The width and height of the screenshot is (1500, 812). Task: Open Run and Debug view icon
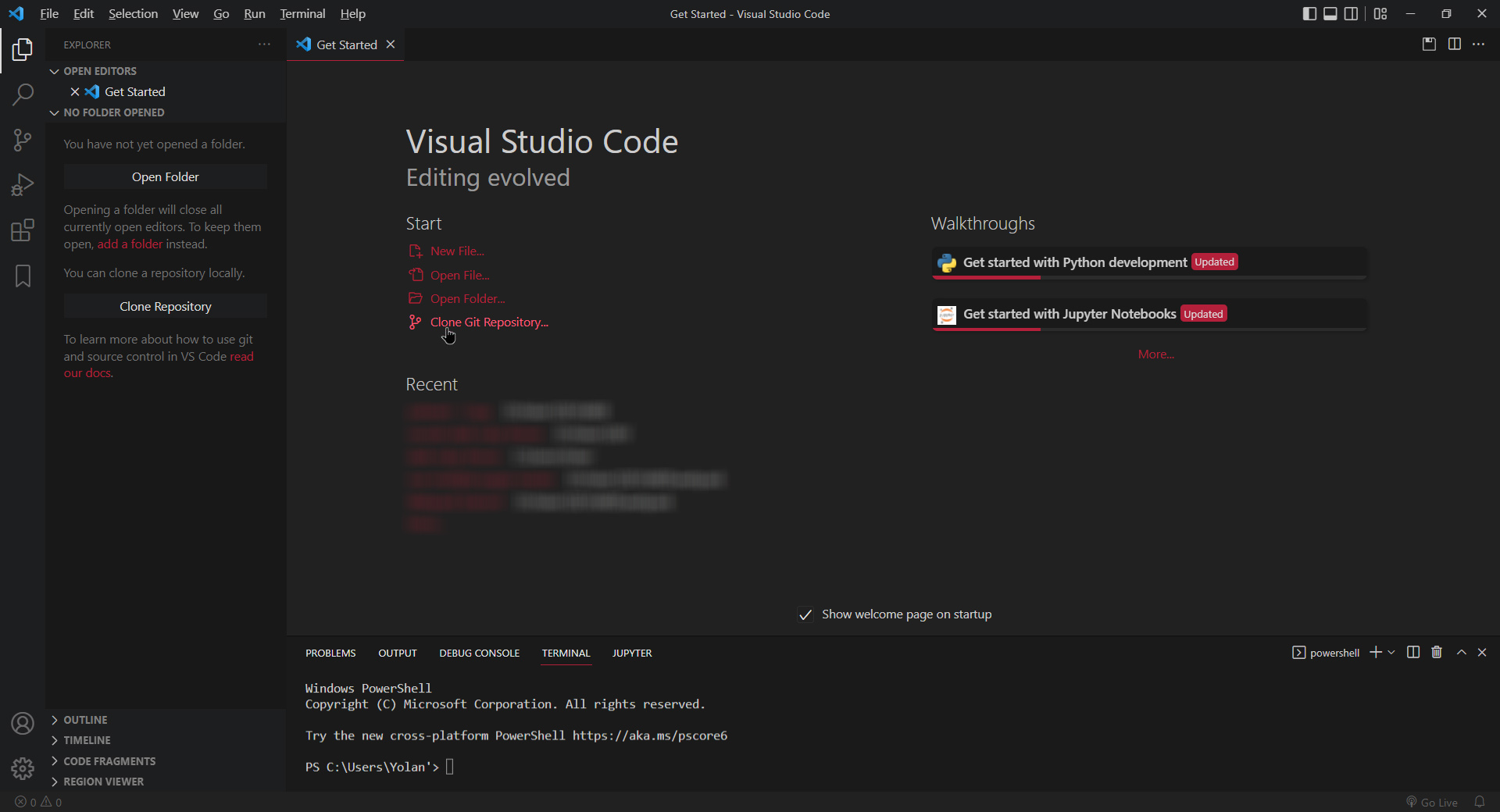23,185
